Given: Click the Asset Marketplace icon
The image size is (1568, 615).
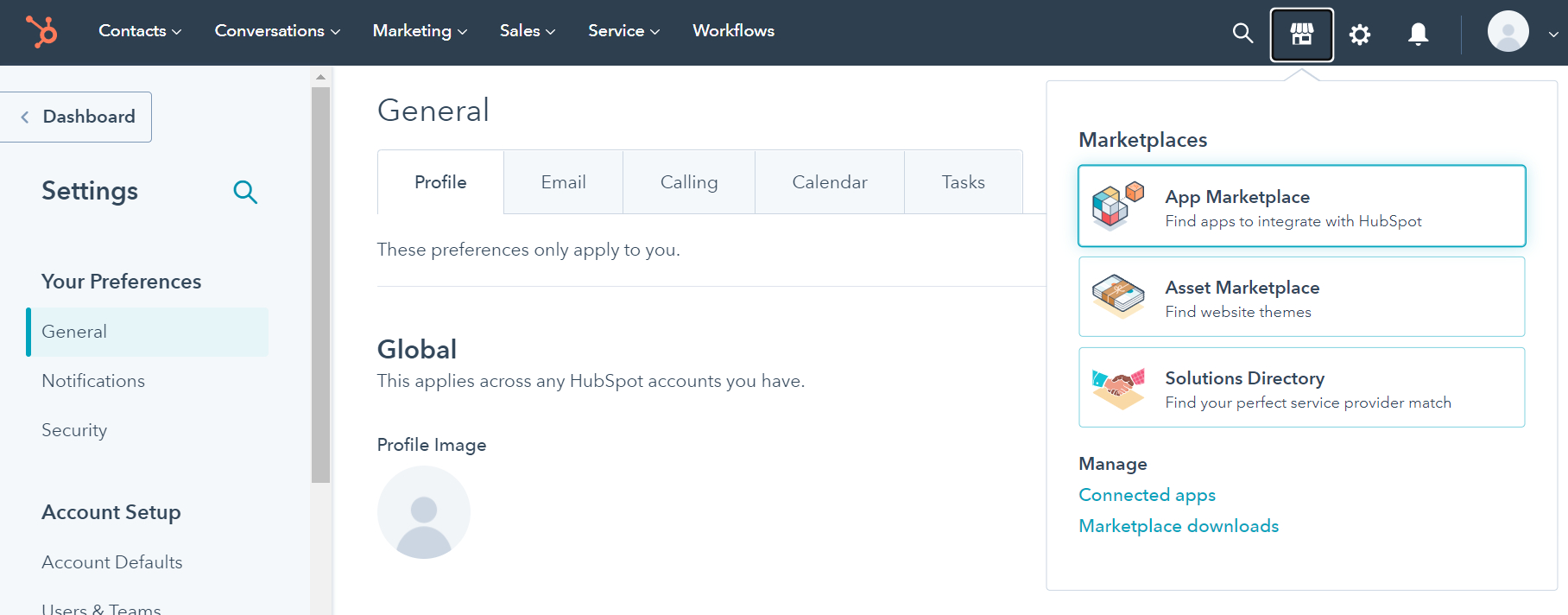Looking at the screenshot, I should click(1118, 296).
